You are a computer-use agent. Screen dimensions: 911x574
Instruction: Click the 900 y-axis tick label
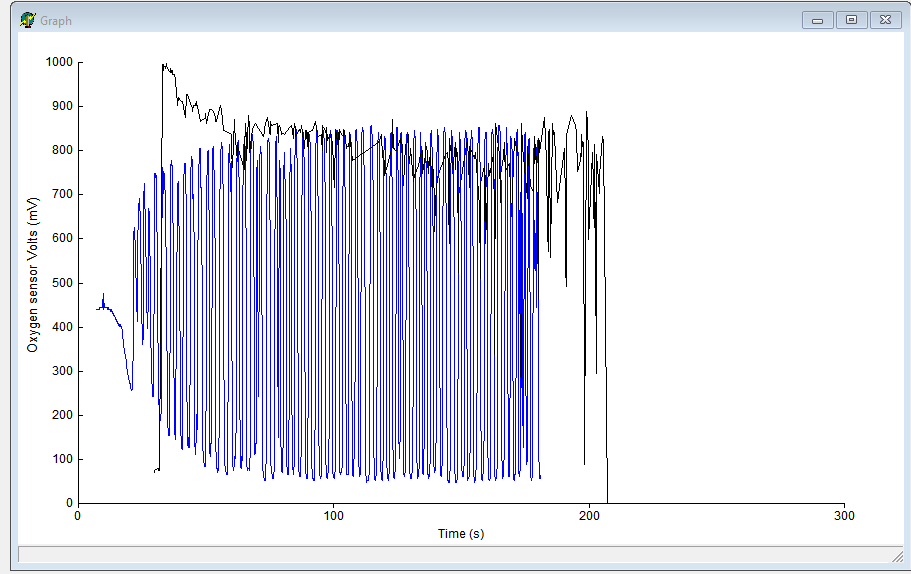pyautogui.click(x=63, y=106)
